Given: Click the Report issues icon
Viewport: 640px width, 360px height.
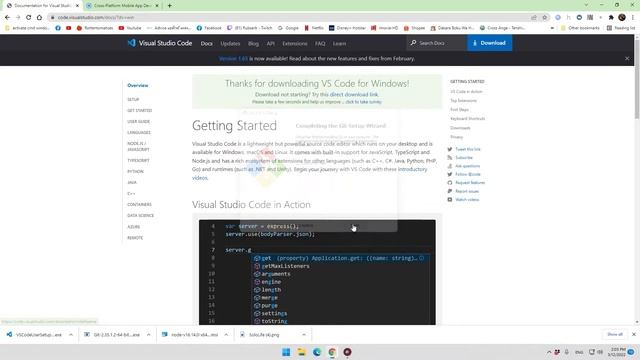Looking at the screenshot, I should point(450,191).
